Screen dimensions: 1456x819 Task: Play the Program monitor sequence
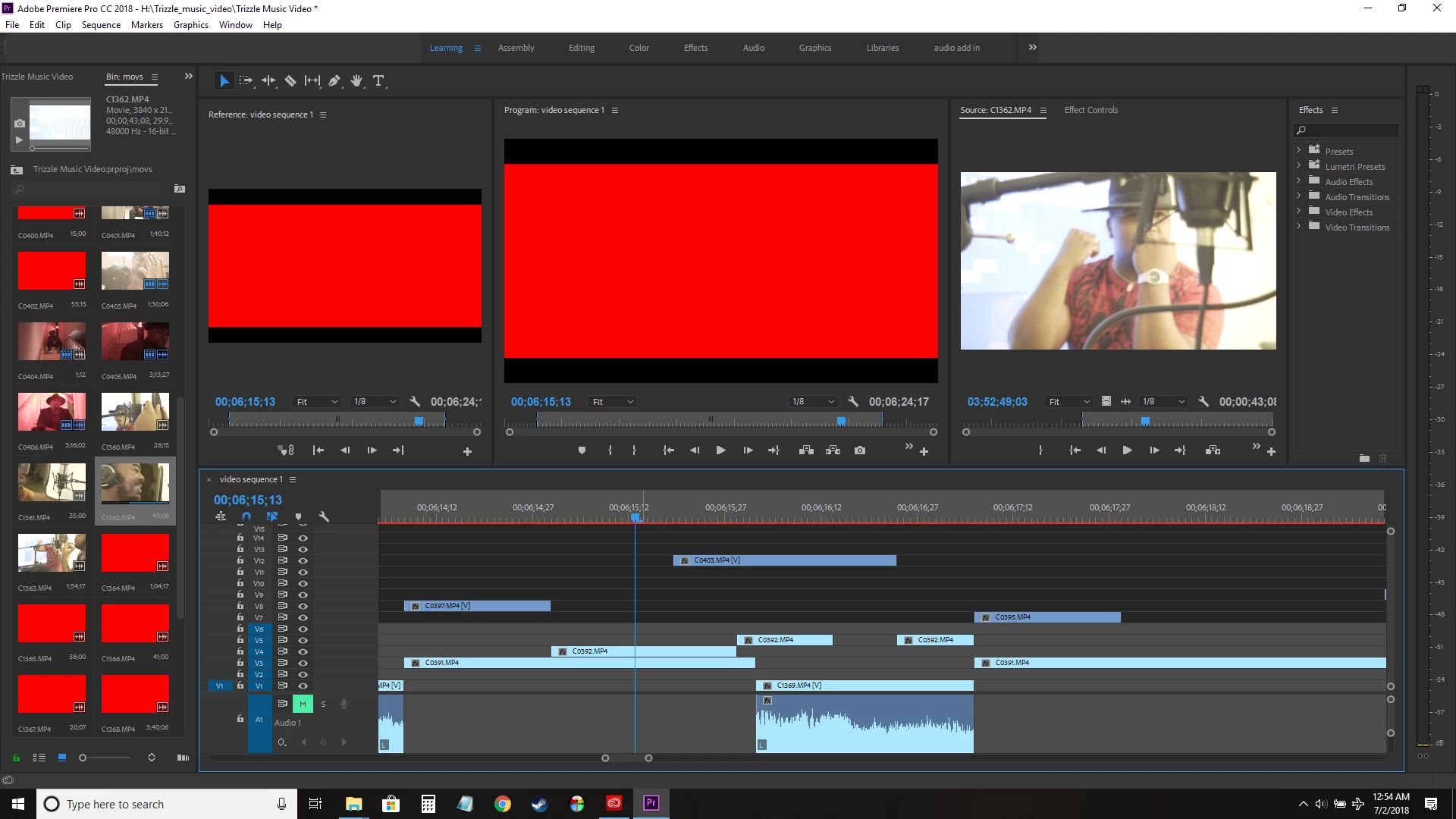coord(720,450)
